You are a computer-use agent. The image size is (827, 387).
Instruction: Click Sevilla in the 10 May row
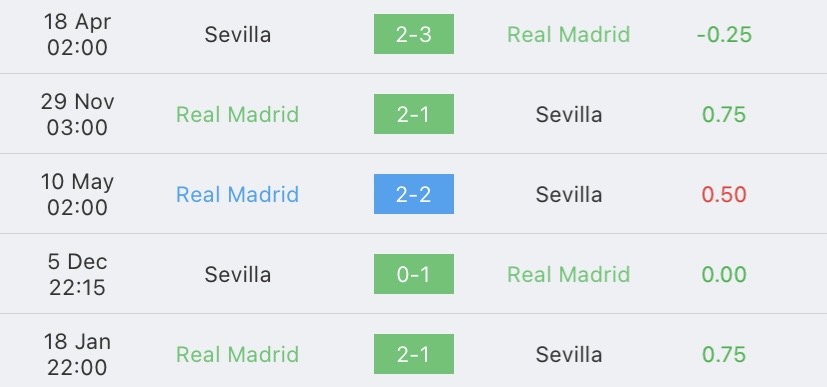click(569, 195)
